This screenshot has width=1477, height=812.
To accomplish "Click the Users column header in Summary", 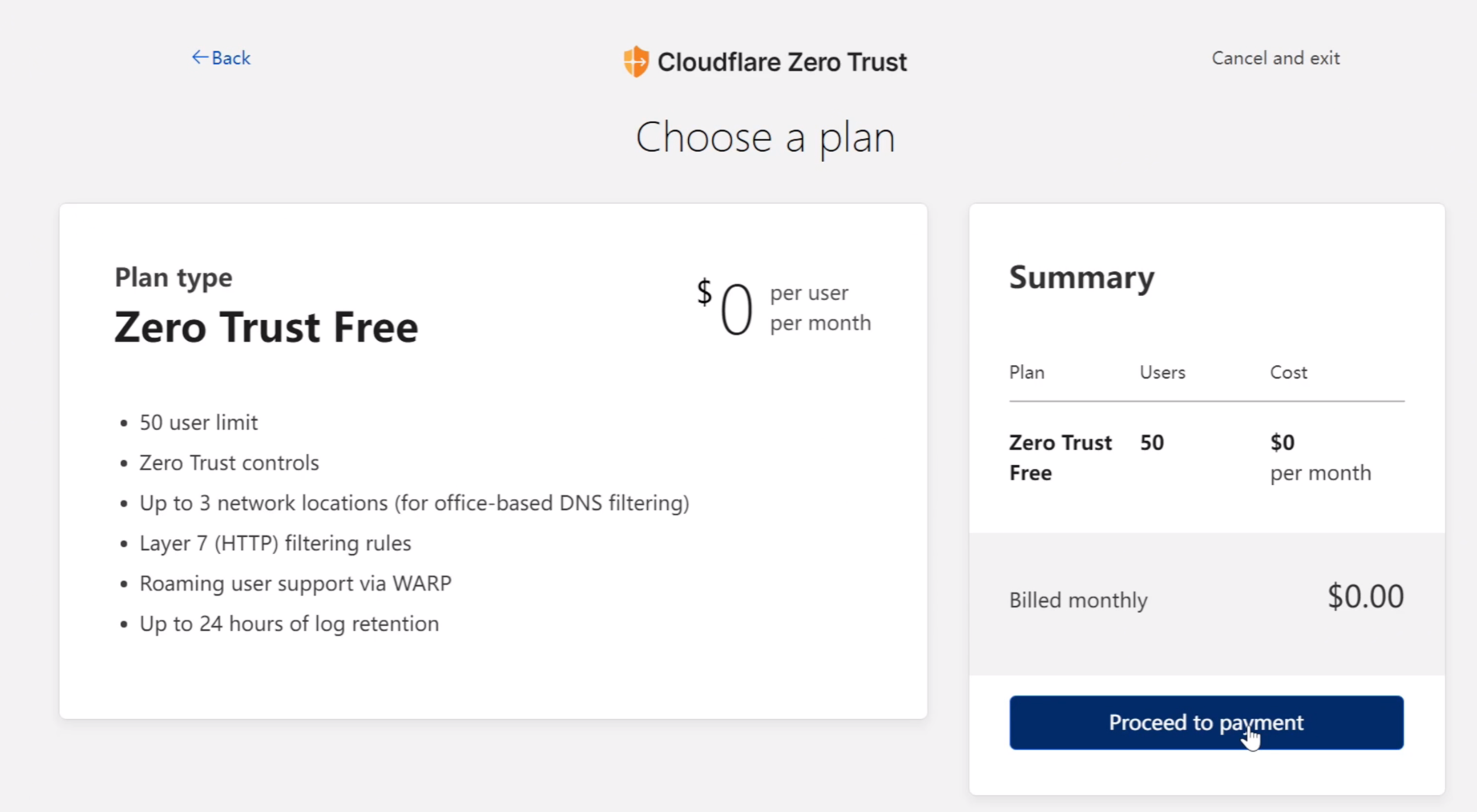I will [x=1162, y=373].
